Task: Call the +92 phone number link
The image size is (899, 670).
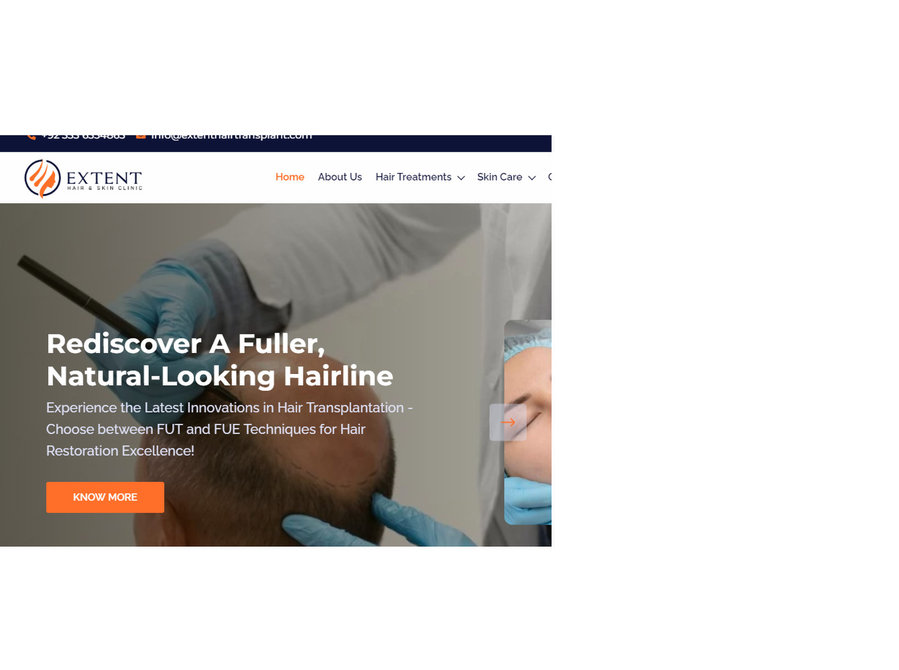Action: (84, 138)
